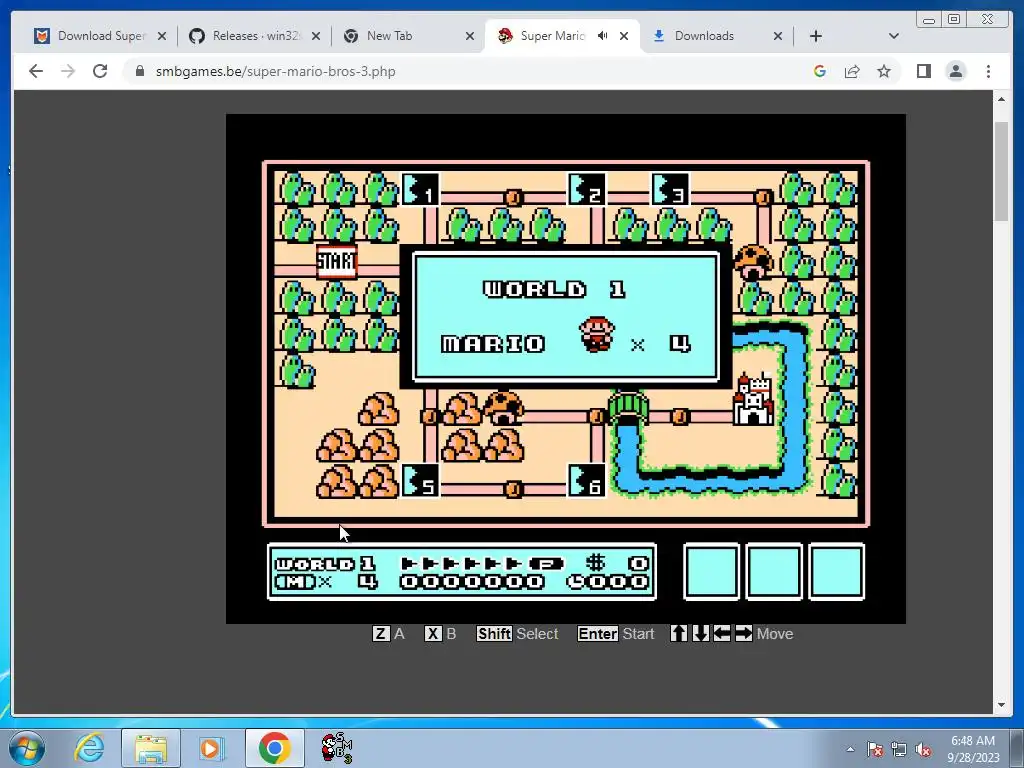Viewport: 1024px width, 768px height.
Task: Click the Shift Select control label
Action: (517, 633)
